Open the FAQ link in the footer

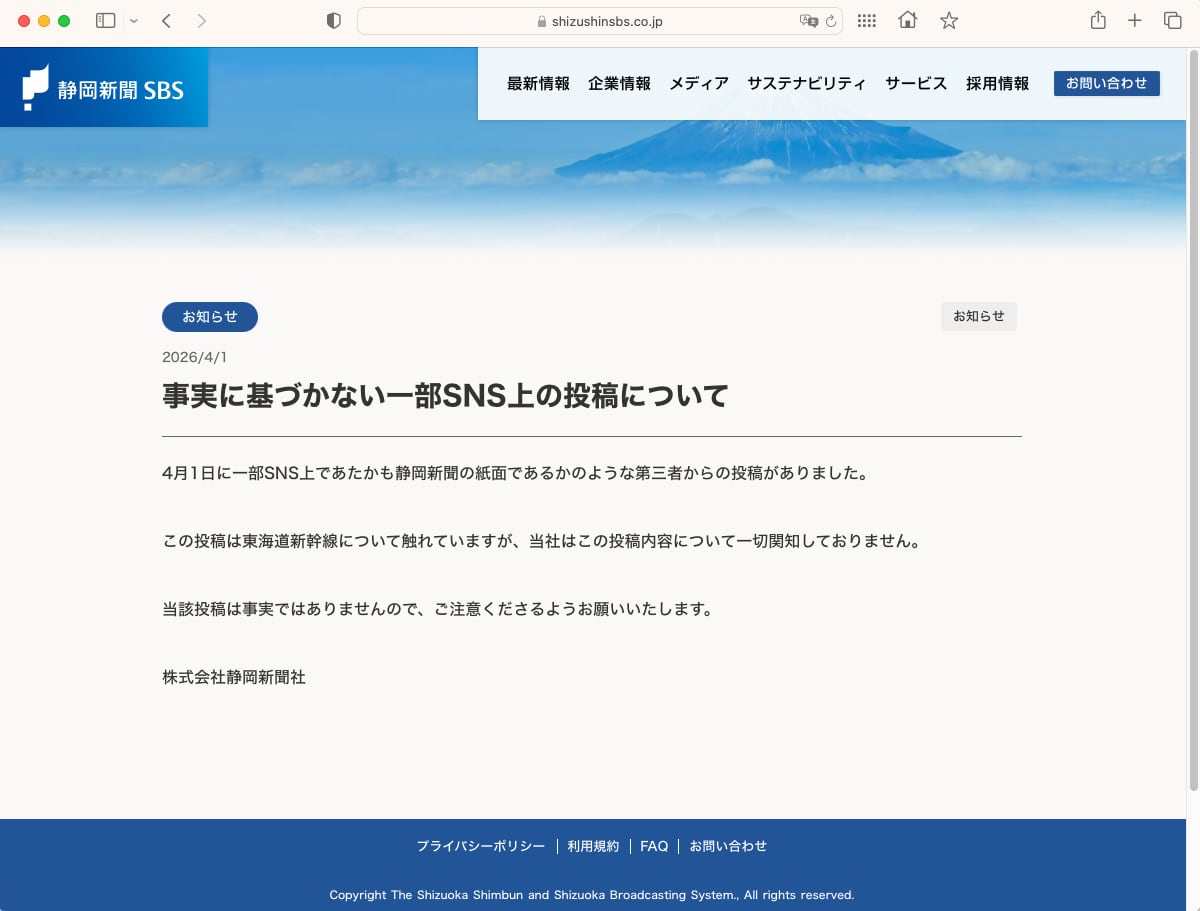654,845
